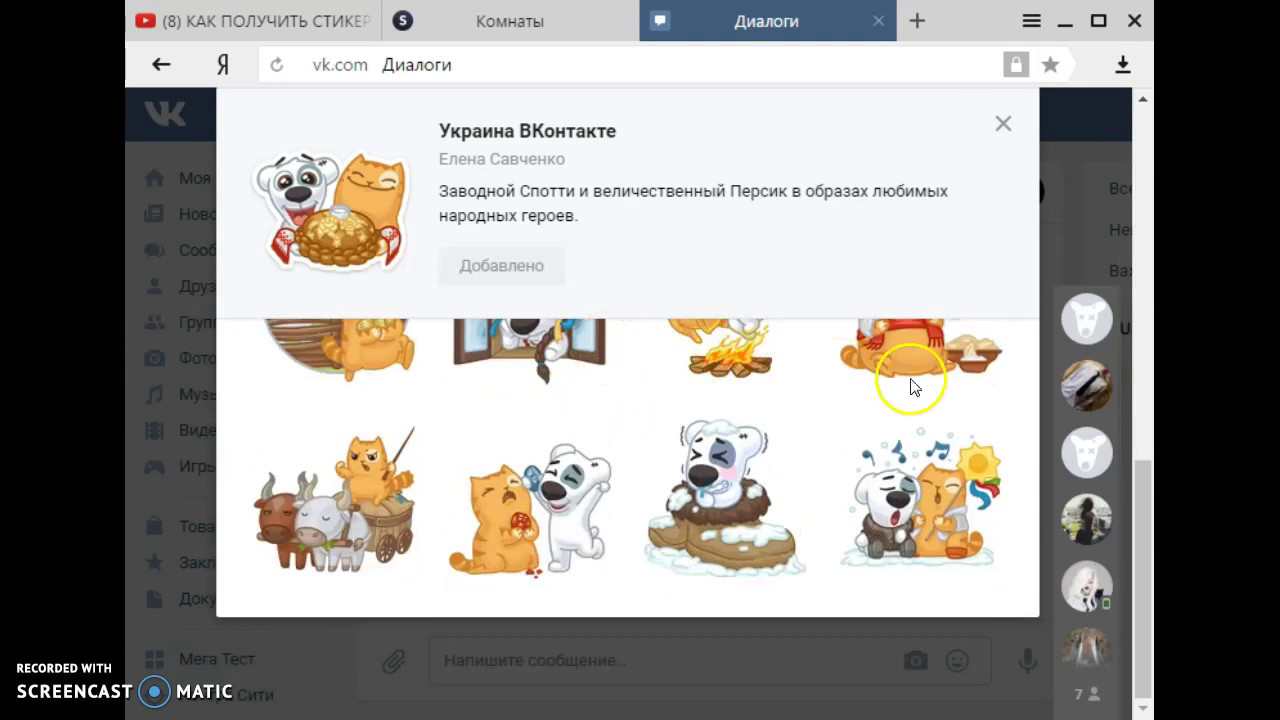Open the photos camera icon in sidebar
Image resolution: width=1280 pixels, height=720 pixels.
pos(154,358)
